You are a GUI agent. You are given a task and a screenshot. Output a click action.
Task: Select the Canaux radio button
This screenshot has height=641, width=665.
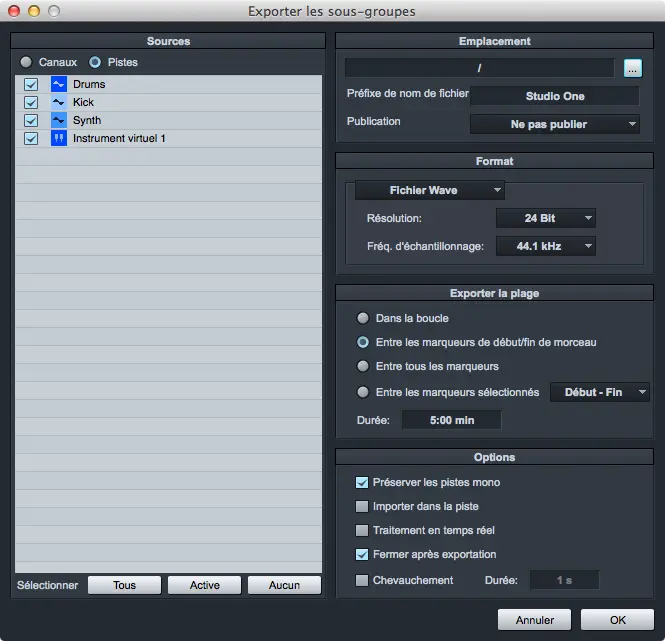pos(26,62)
